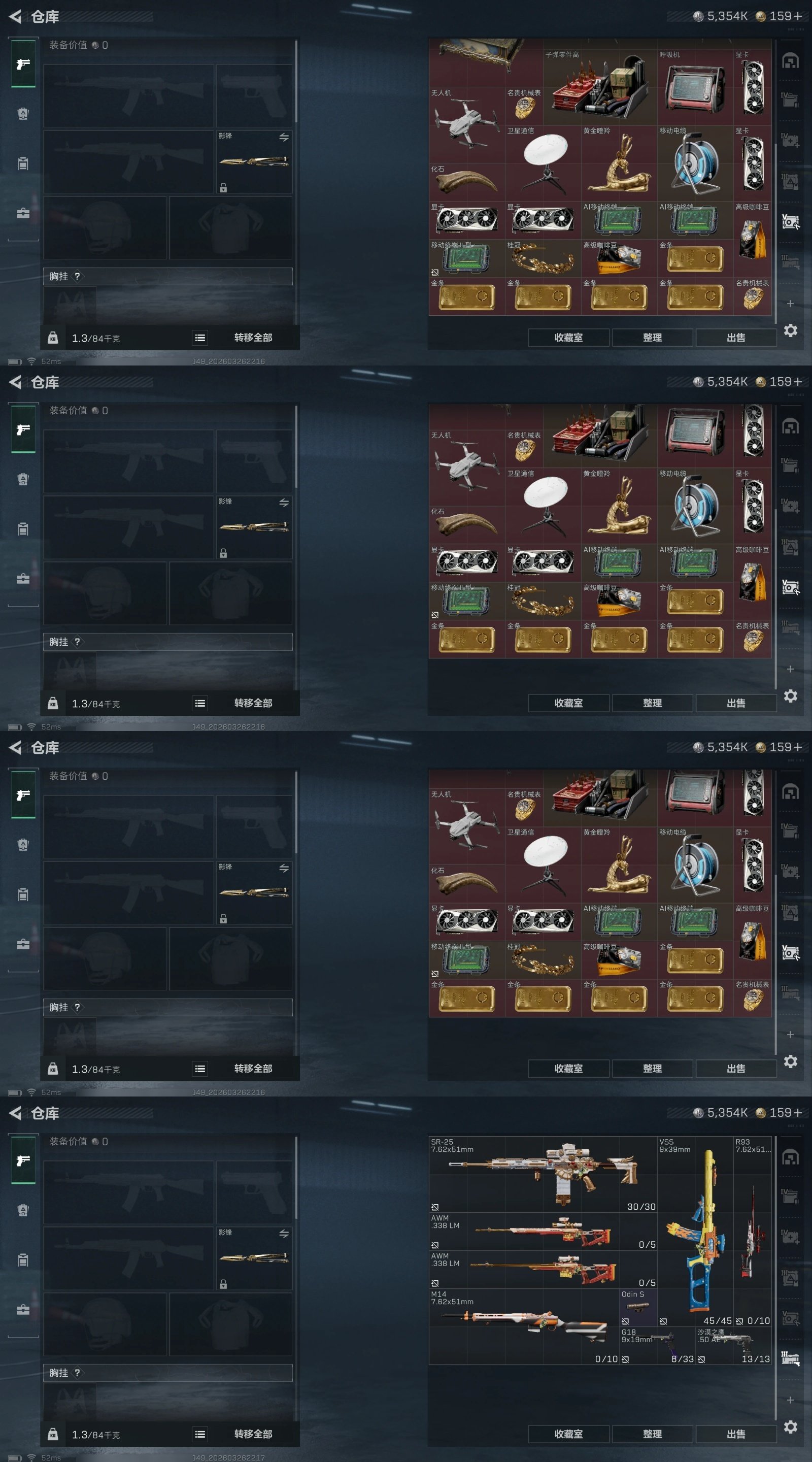Open settings gear on weapons stash screen
Image resolution: width=812 pixels, height=1462 pixels.
pyautogui.click(x=791, y=1427)
